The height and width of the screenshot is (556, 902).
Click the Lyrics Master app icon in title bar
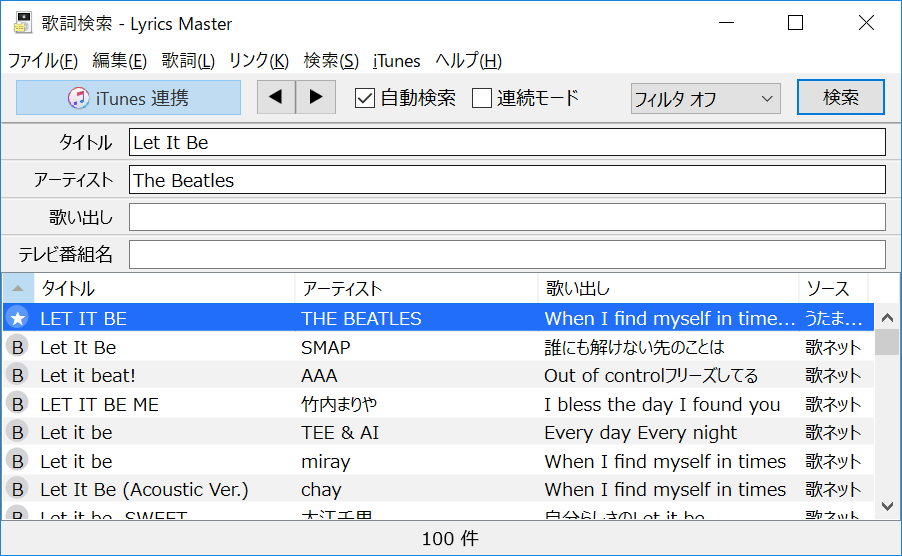point(23,23)
